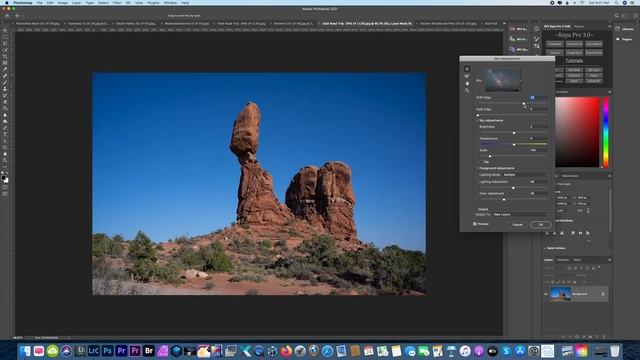Switch to the Channels tab
Viewport: 640px width, 360px height.
(563, 260)
